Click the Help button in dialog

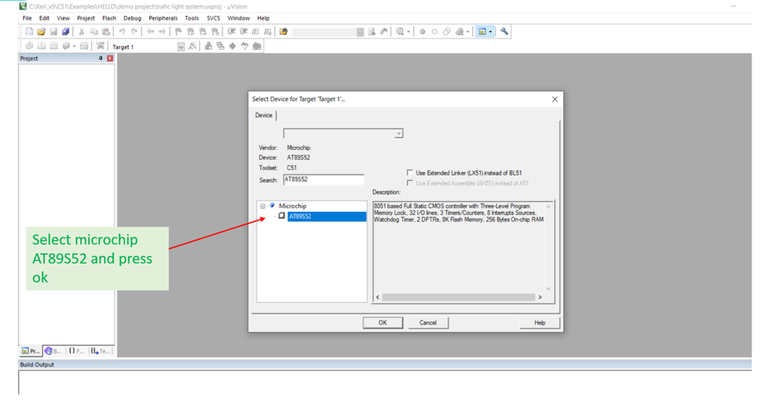[x=539, y=323]
